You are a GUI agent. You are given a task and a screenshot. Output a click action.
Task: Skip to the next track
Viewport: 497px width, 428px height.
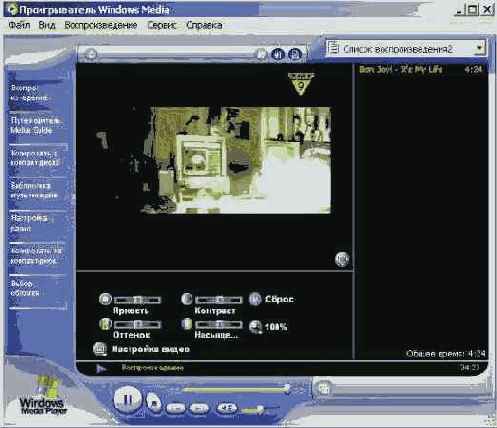(x=199, y=408)
